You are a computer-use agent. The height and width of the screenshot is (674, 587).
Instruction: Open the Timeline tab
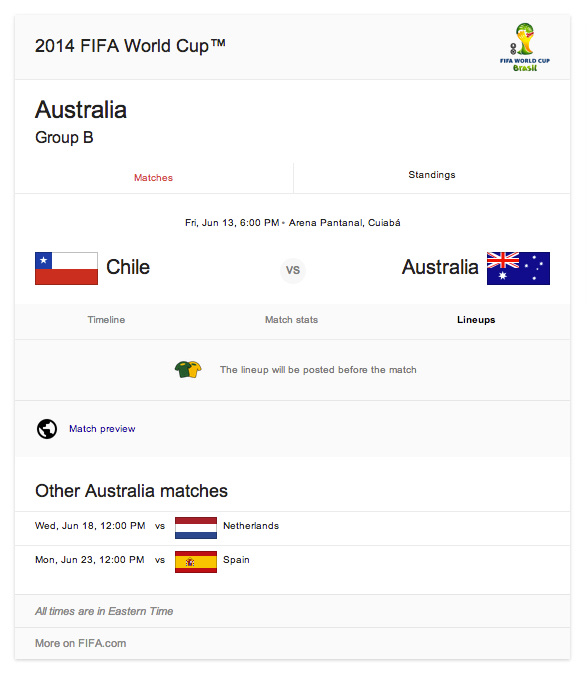click(x=106, y=319)
